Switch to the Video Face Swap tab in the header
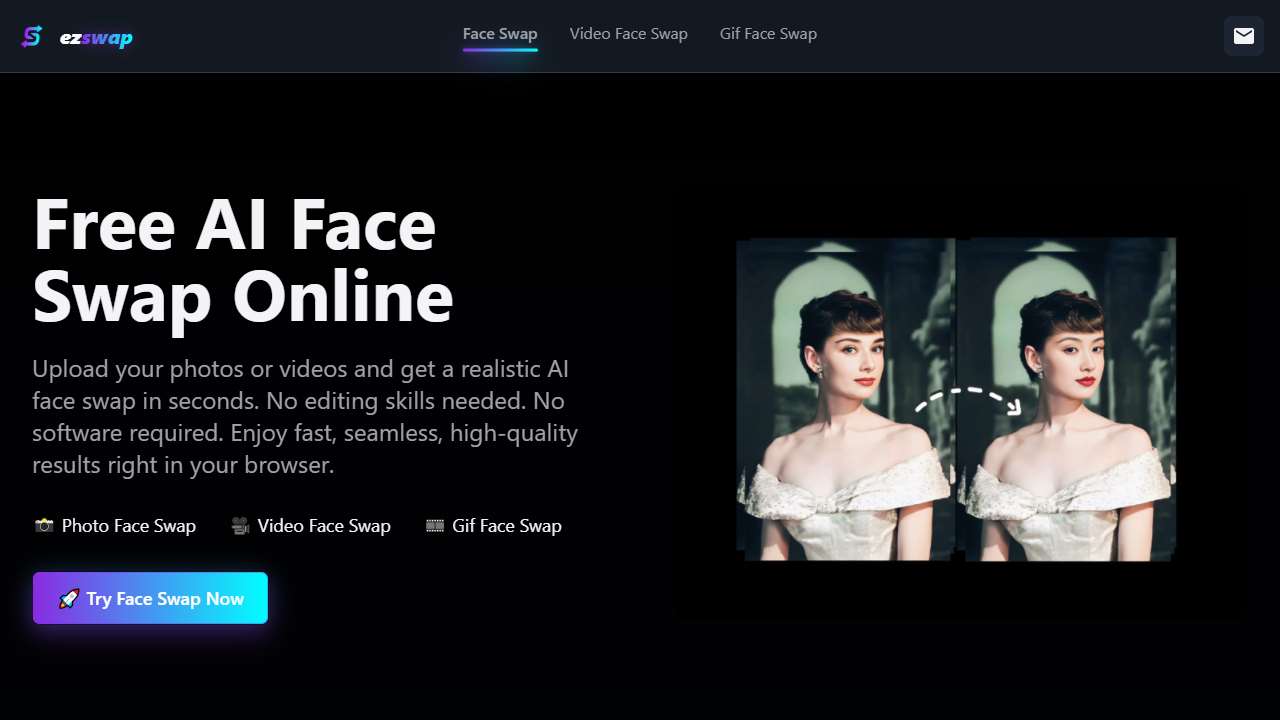This screenshot has width=1280, height=720. [628, 34]
